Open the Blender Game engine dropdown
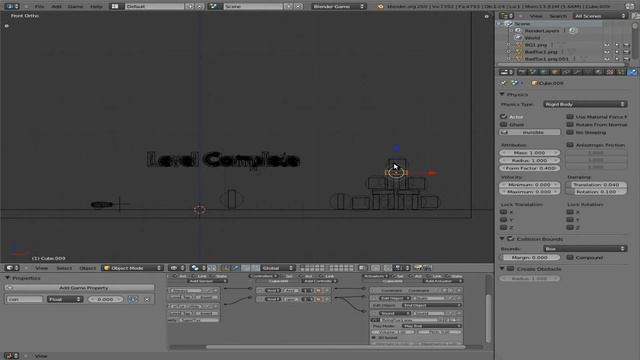The height and width of the screenshot is (360, 640). (338, 6)
